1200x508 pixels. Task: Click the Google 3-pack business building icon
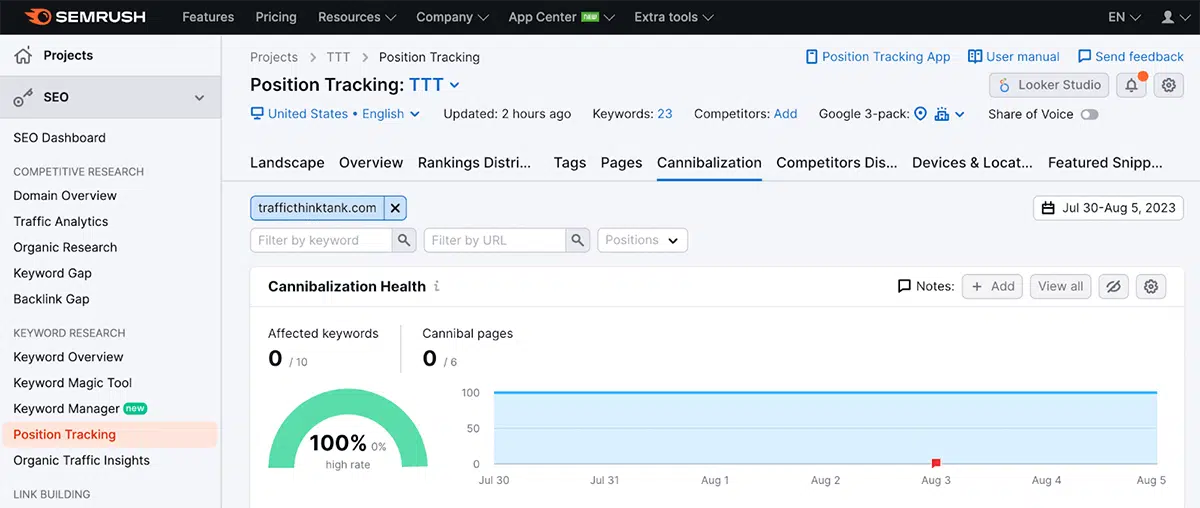coord(942,114)
